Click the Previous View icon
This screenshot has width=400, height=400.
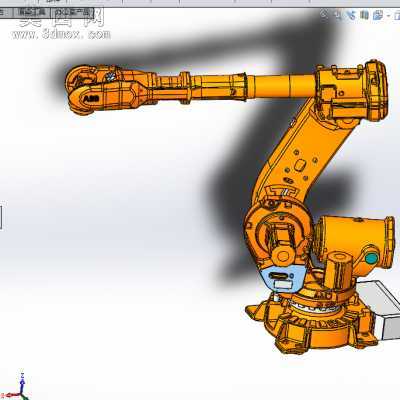pos(351,15)
